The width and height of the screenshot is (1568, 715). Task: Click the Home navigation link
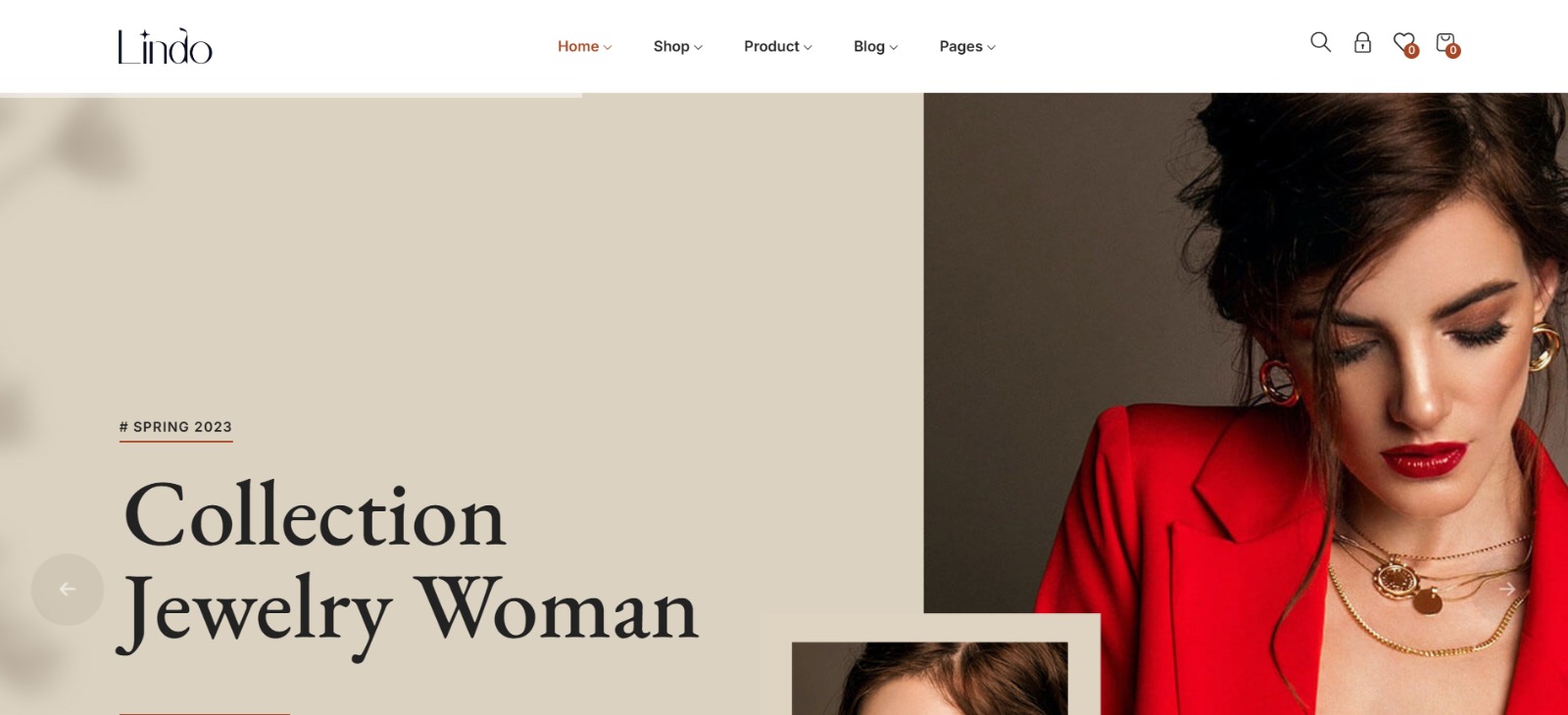[578, 46]
